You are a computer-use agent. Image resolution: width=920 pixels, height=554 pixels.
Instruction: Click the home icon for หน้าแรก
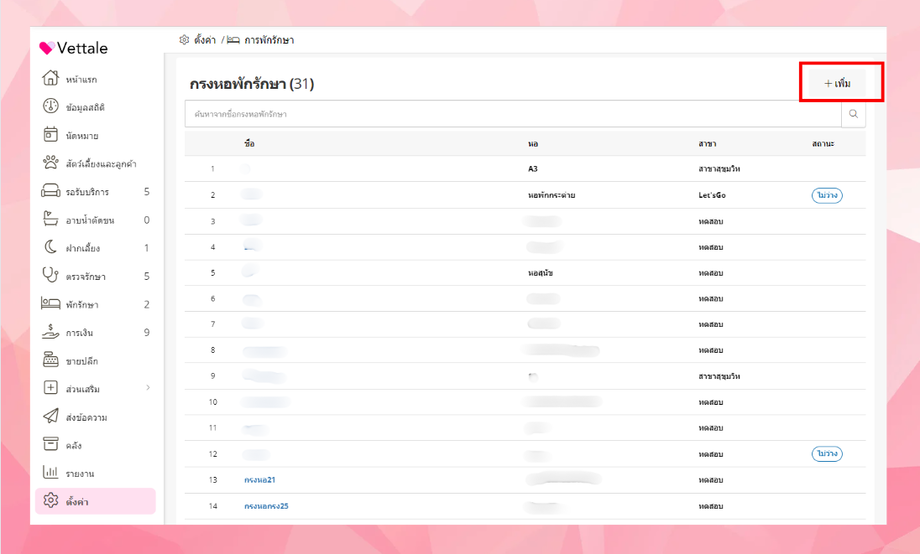(x=51, y=79)
